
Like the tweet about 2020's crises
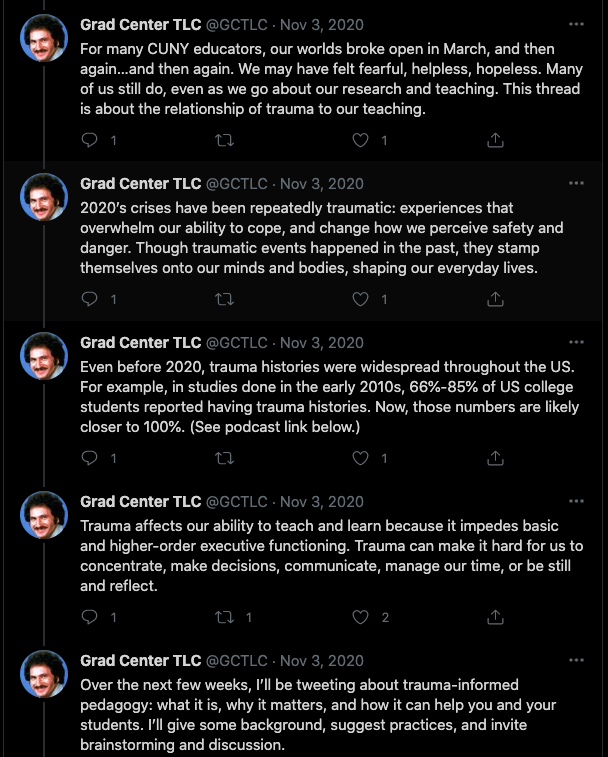click(361, 299)
